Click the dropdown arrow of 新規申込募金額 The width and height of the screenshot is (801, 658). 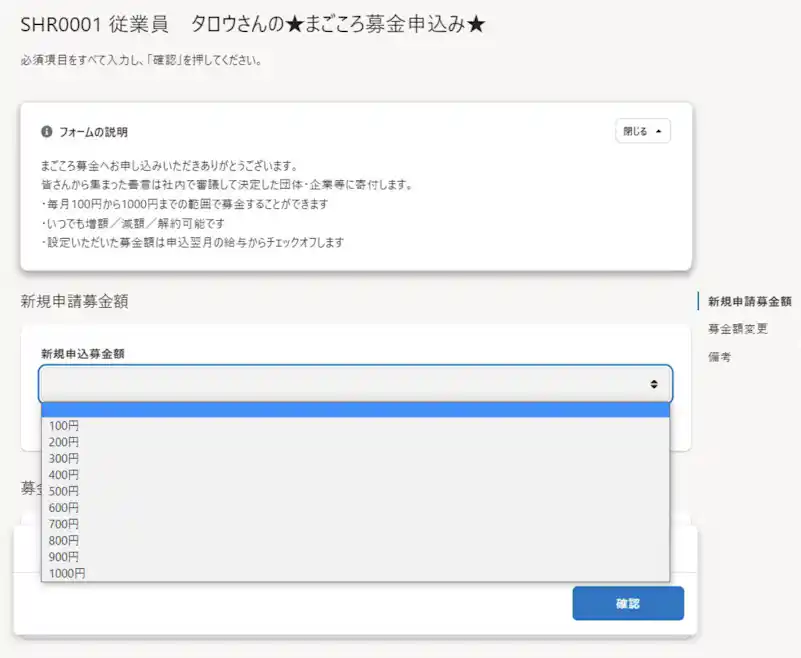coord(655,383)
